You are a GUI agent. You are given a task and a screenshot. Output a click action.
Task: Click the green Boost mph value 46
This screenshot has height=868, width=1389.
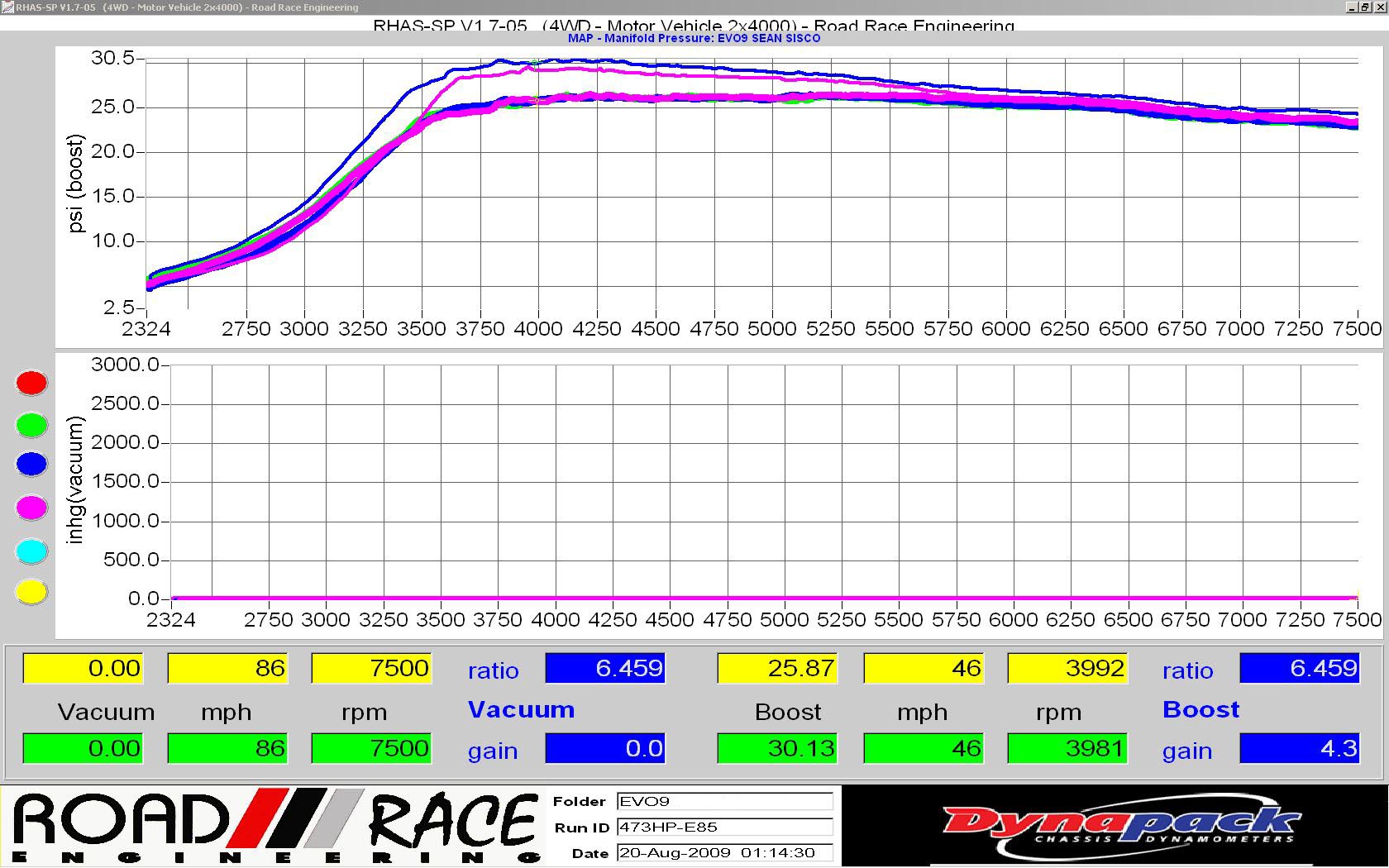pos(923,748)
